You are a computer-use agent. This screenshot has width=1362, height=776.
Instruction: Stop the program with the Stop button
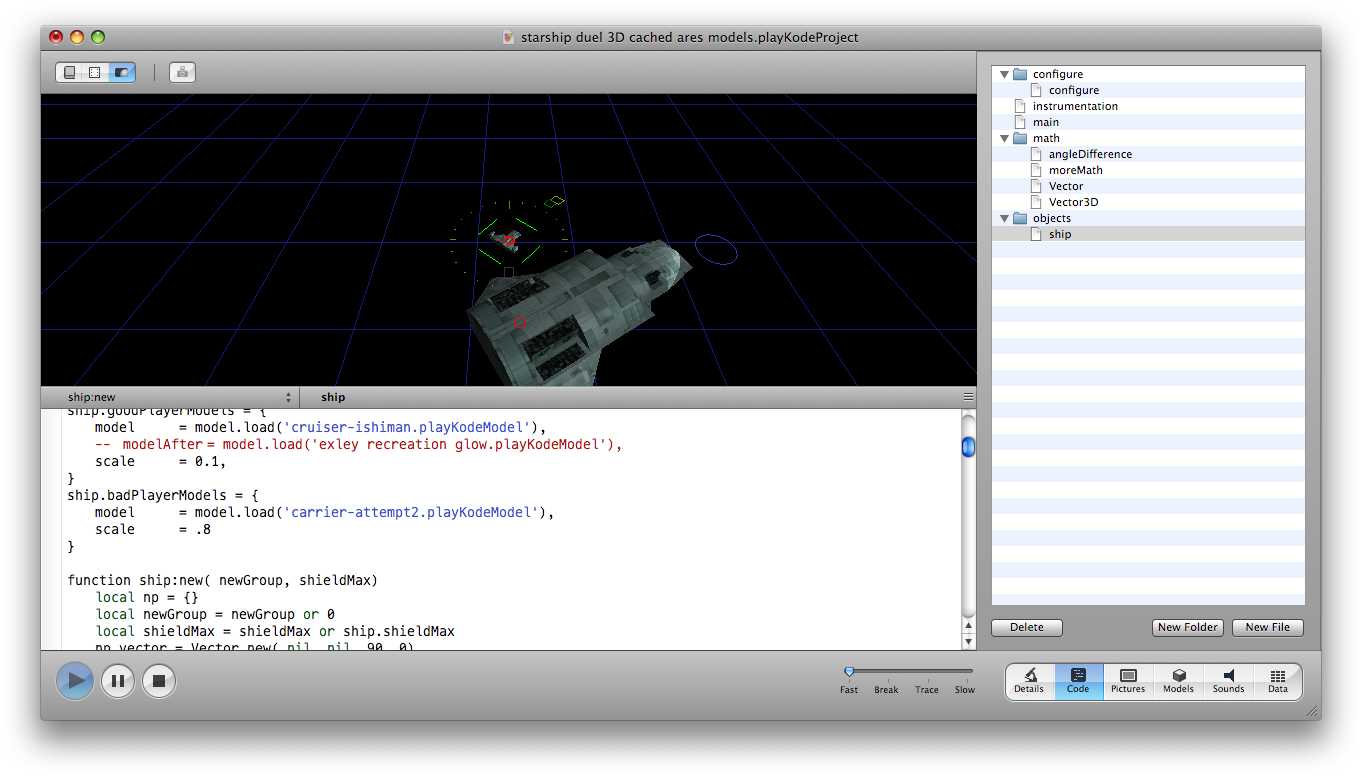point(159,681)
